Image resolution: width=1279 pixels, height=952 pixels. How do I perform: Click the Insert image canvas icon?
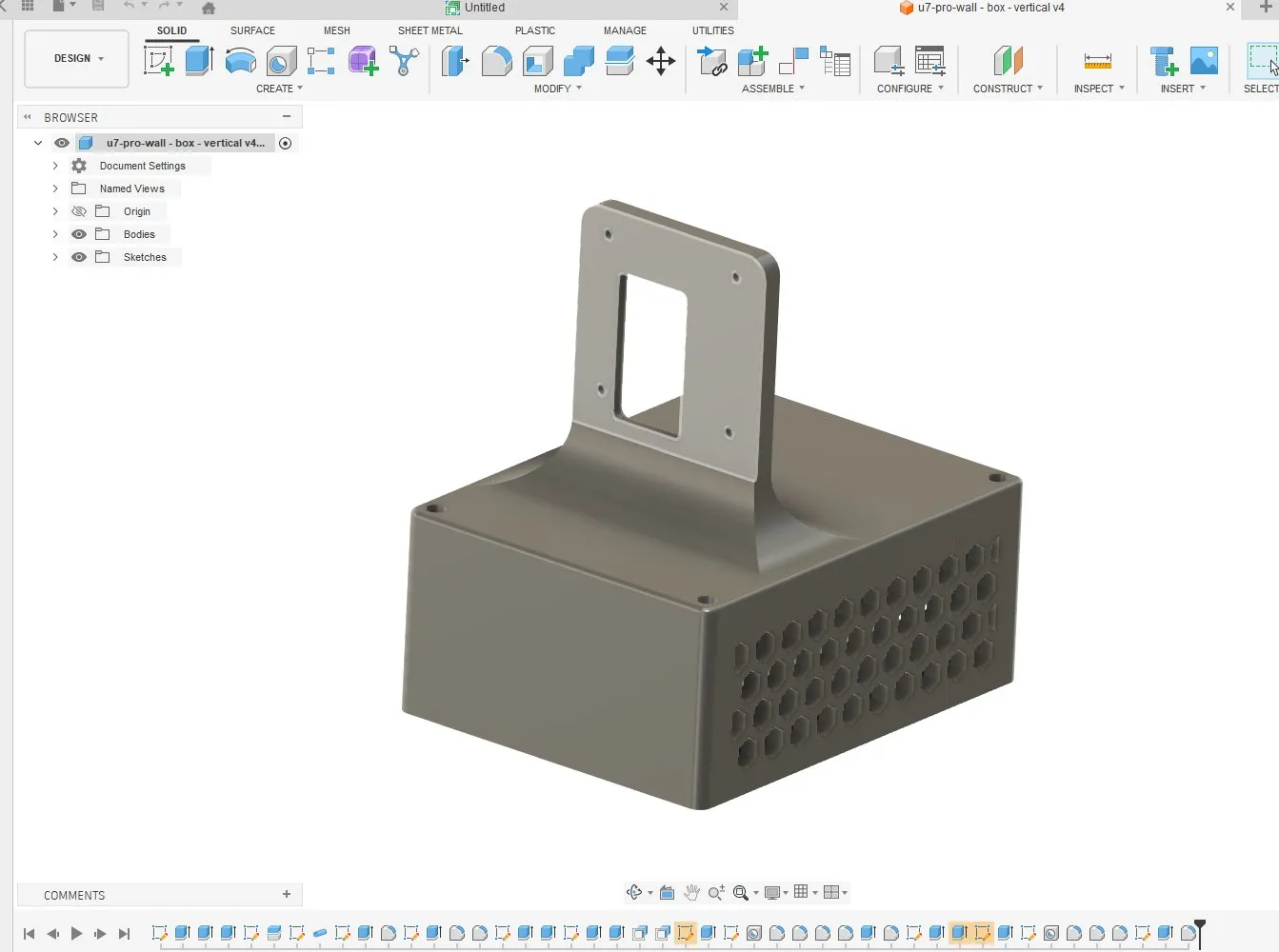[x=1204, y=61]
